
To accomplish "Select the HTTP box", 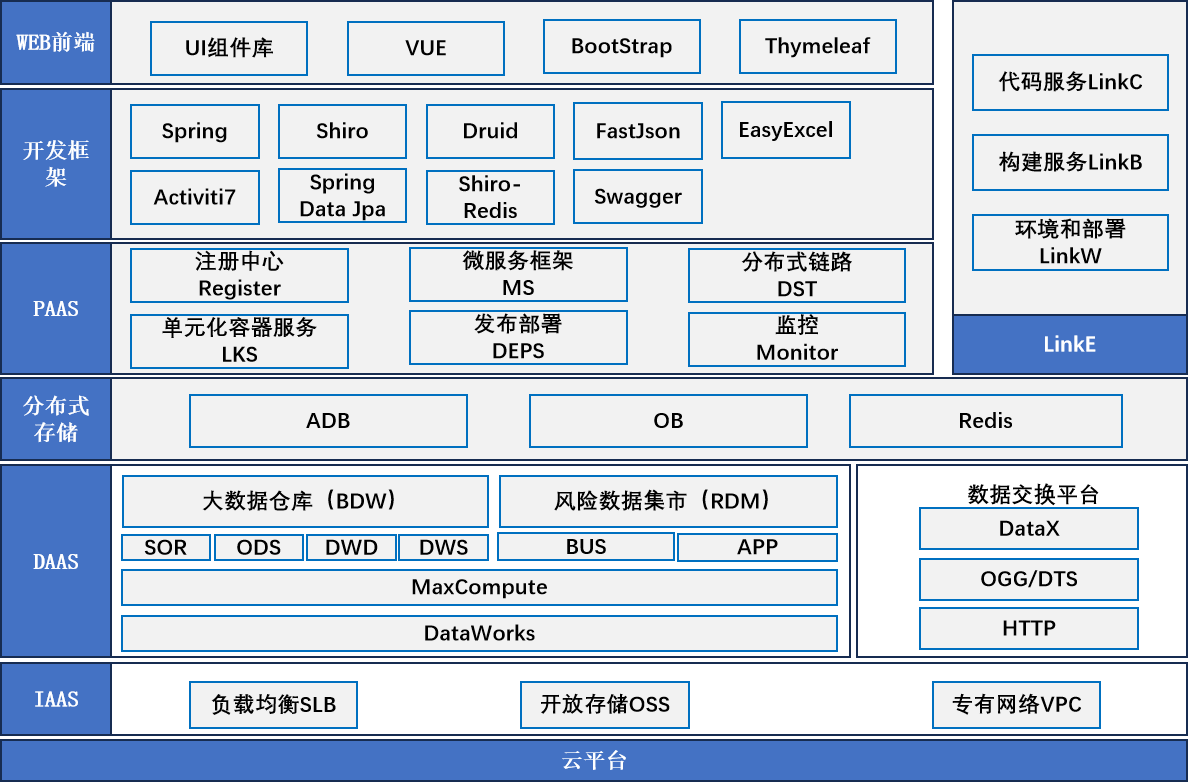I will coord(1029,628).
